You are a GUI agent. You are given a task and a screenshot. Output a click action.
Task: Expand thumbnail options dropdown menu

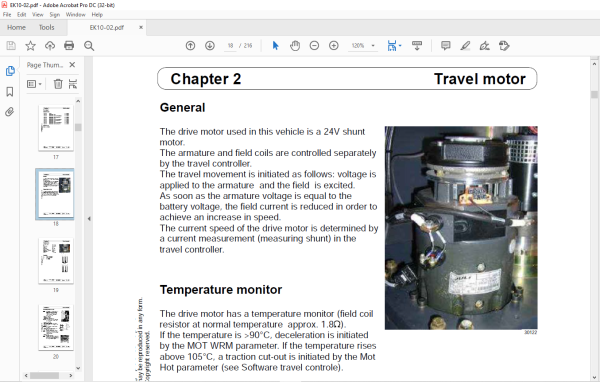[x=34, y=84]
